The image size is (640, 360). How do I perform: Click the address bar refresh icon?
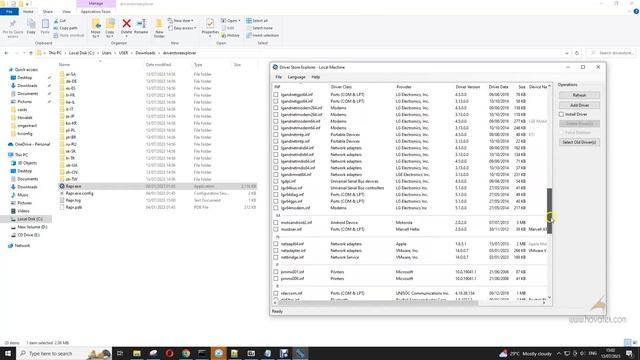pyautogui.click(x=577, y=53)
